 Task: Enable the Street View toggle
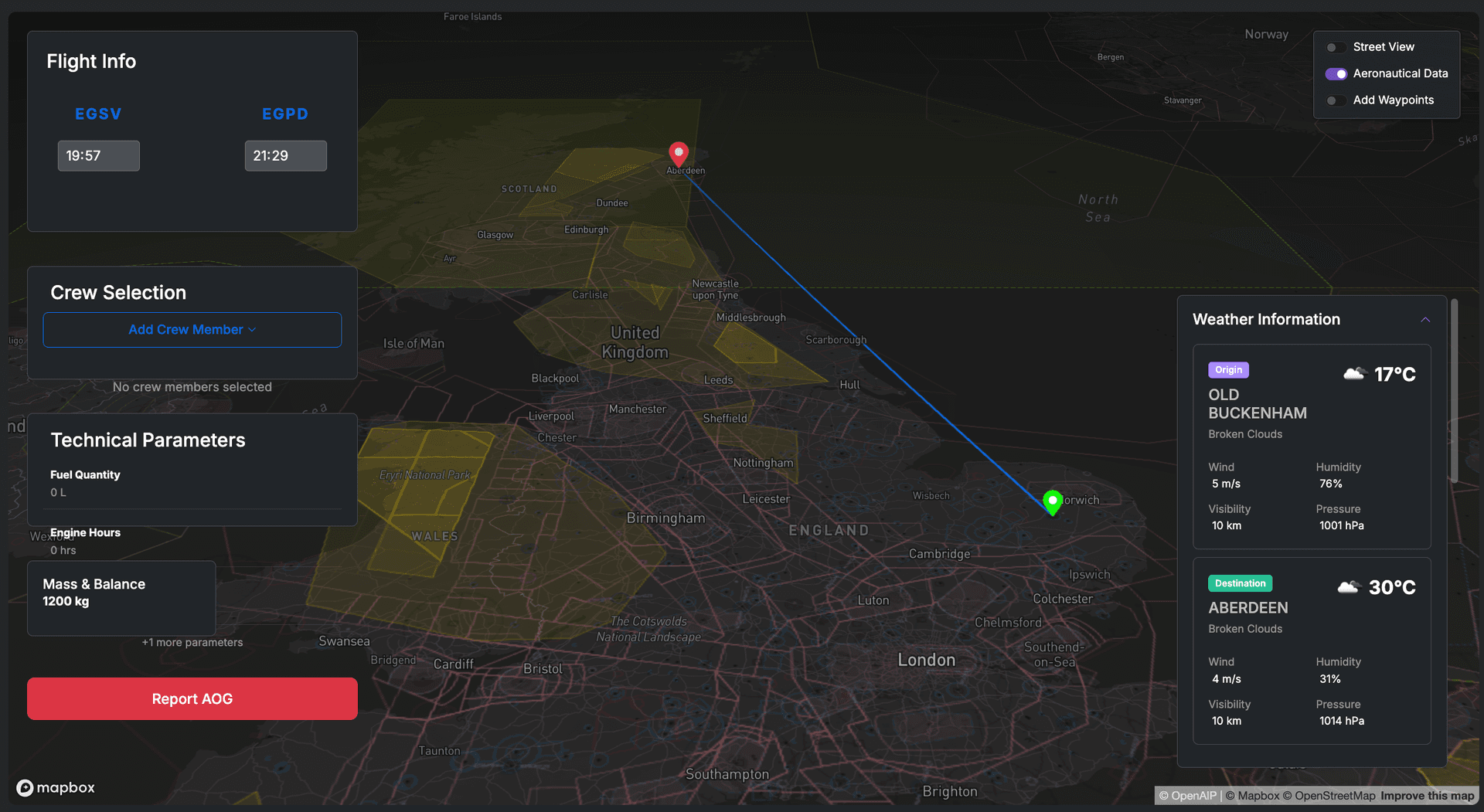(1336, 47)
